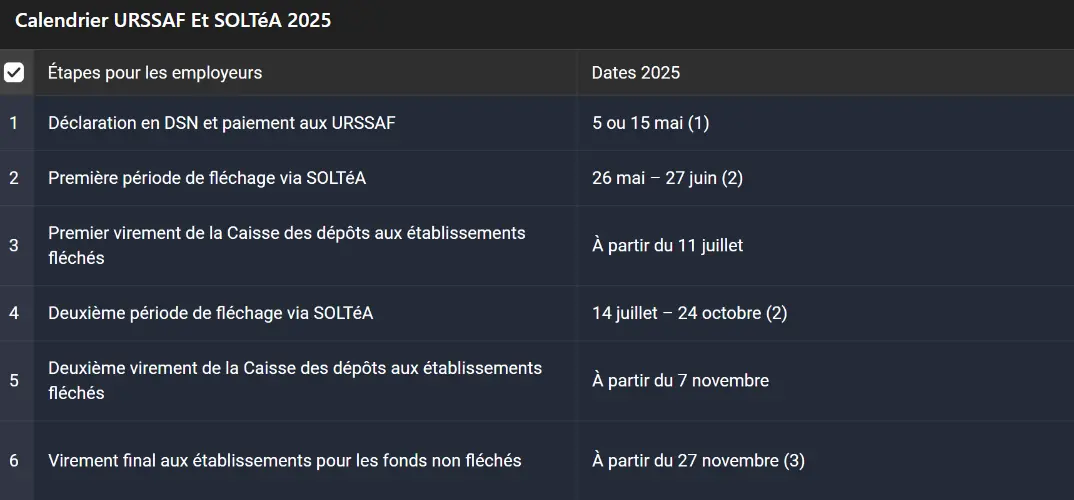Click 'Déclaration en DSN et paiement aux URSSAF' cell

tap(221, 123)
